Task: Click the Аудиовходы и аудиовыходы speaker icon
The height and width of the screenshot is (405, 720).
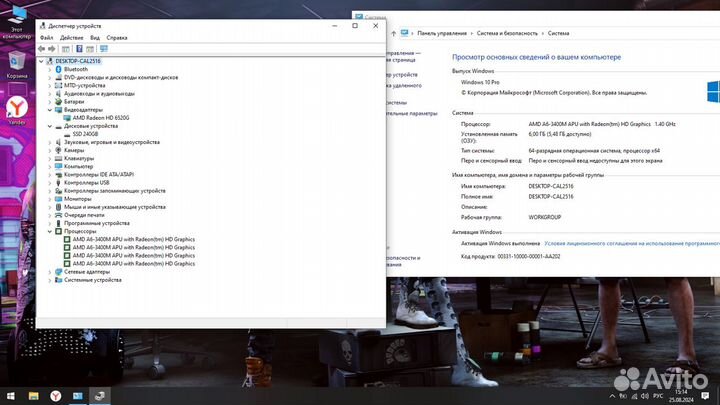Action: coord(58,94)
